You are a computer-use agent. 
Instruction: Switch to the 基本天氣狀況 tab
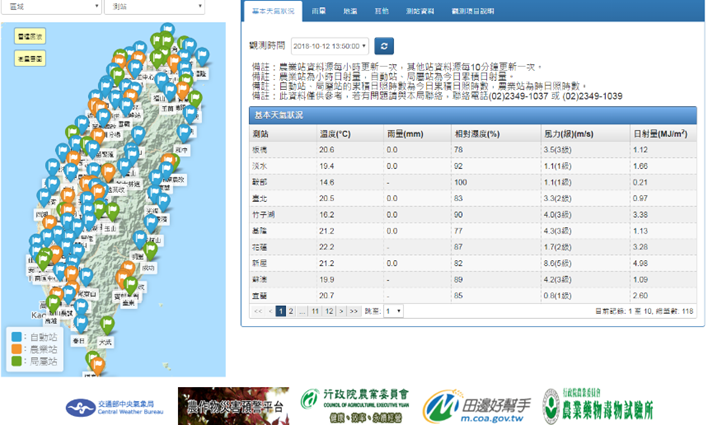(x=273, y=11)
